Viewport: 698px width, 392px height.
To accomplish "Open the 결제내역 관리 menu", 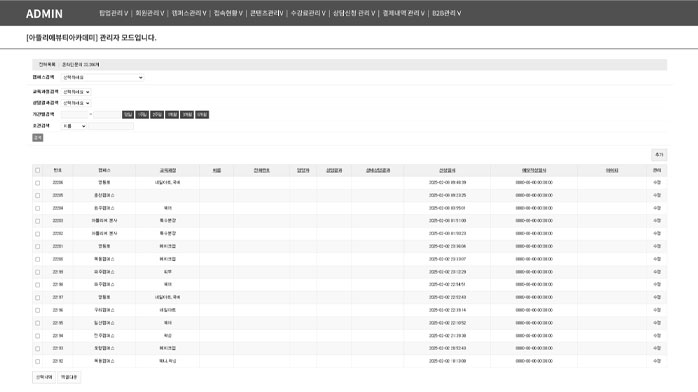I will click(403, 13).
